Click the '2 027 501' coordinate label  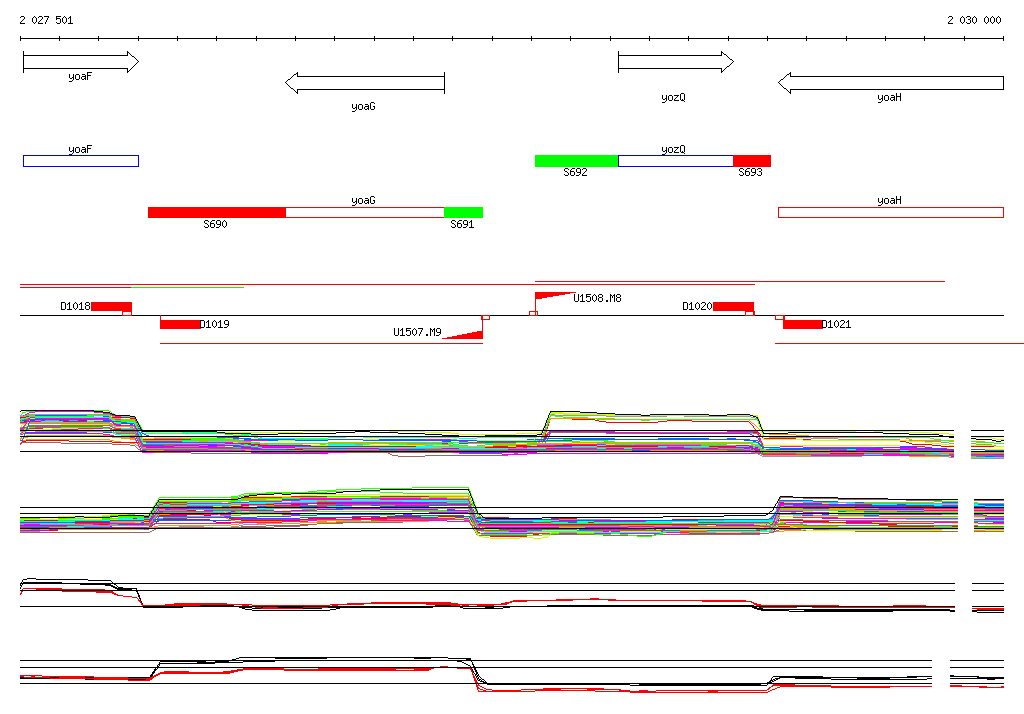pyautogui.click(x=46, y=20)
